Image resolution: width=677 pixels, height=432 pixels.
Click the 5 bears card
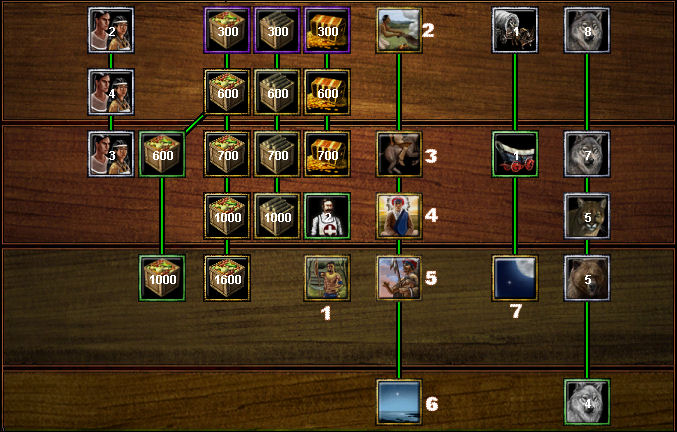(x=587, y=278)
